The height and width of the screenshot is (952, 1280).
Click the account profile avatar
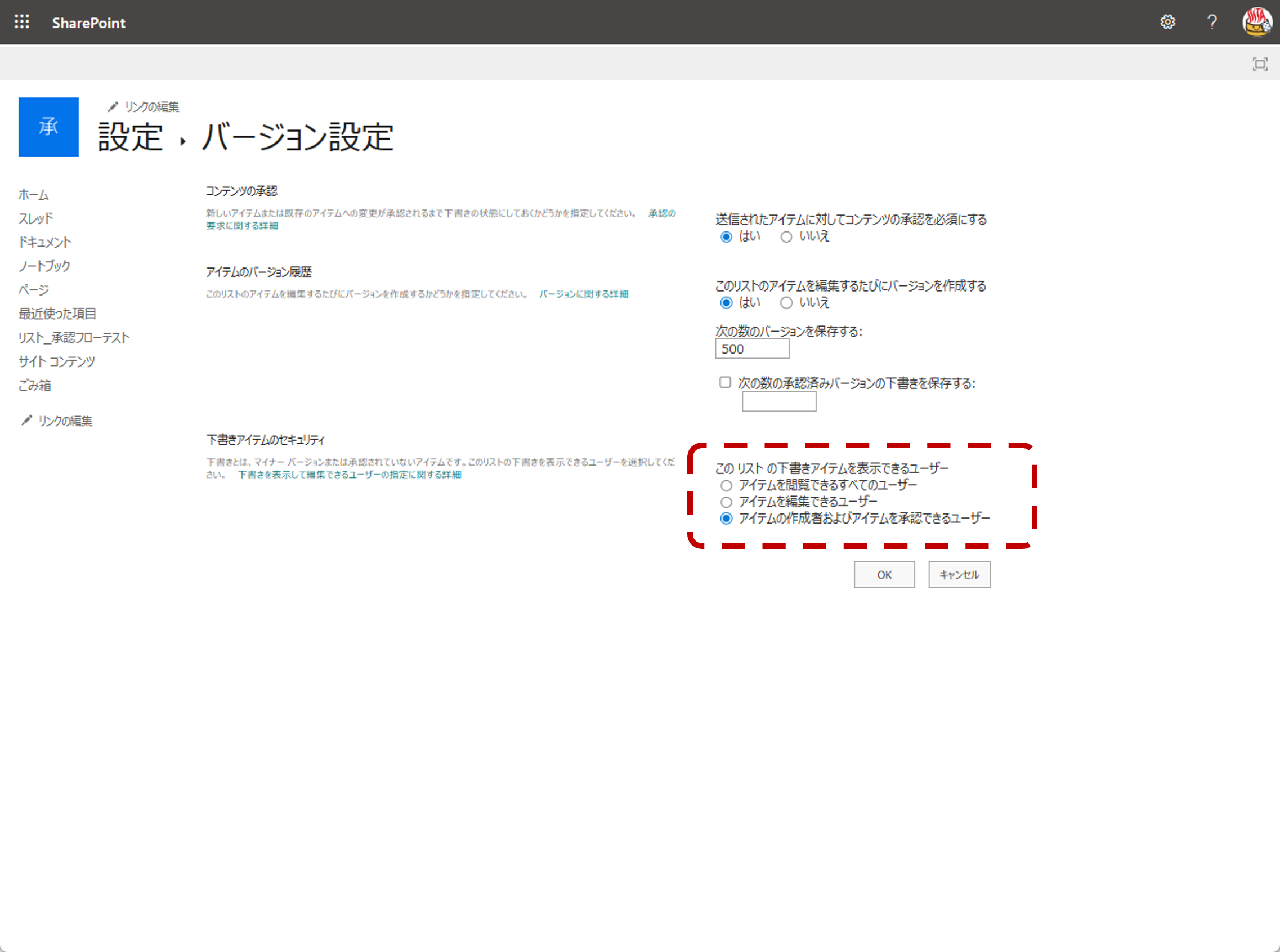click(x=1257, y=22)
